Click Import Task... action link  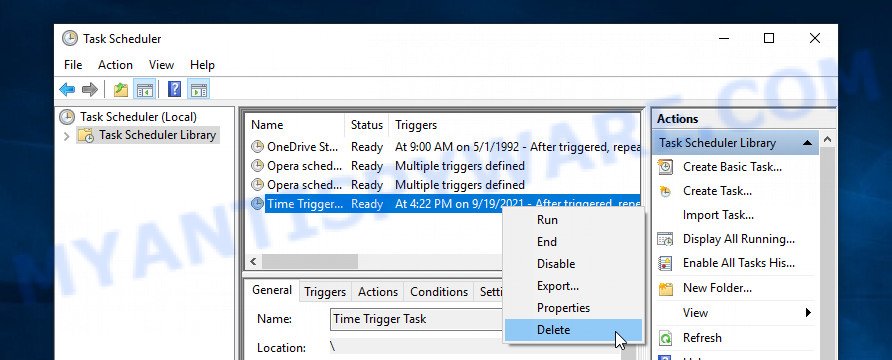(718, 215)
